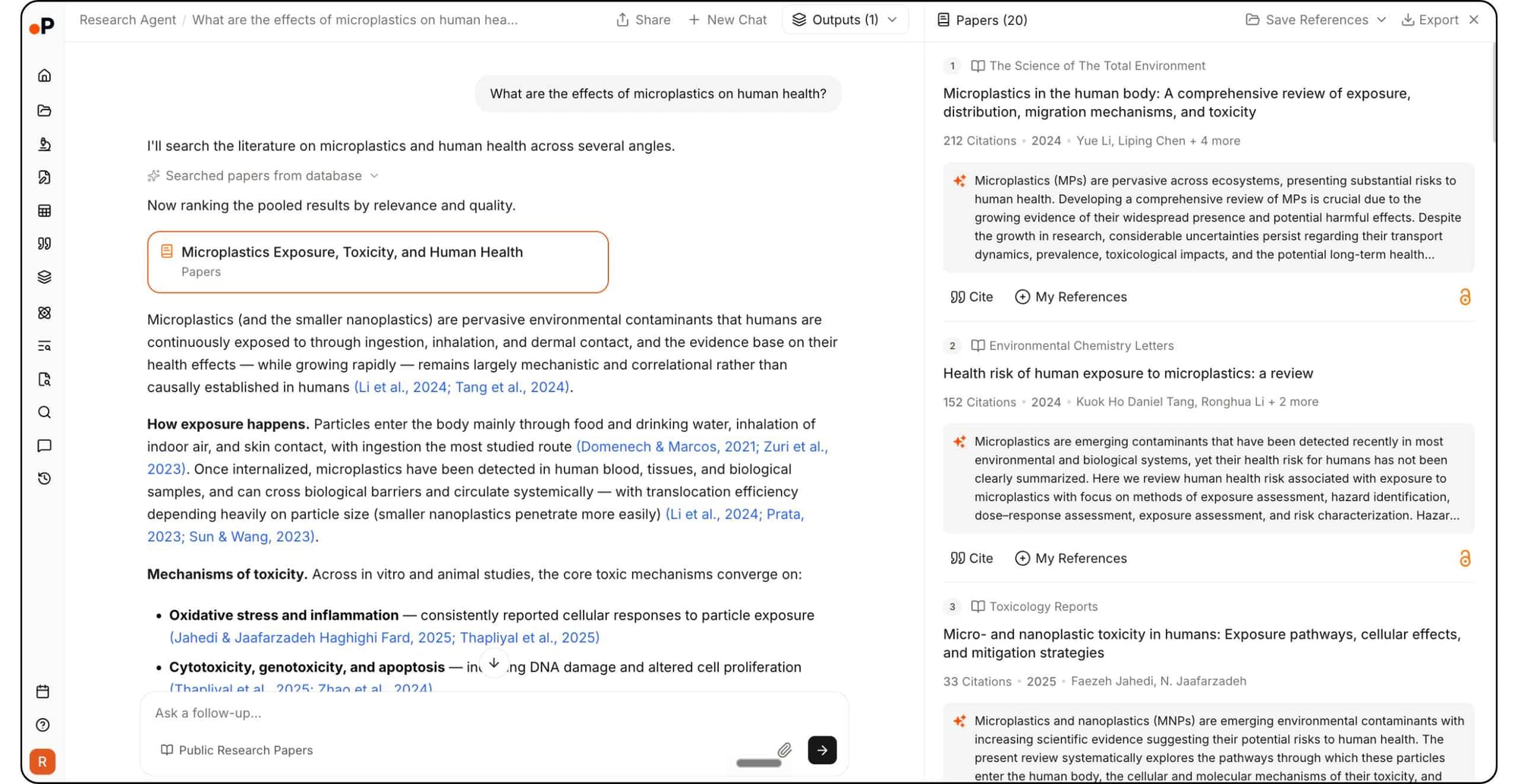The image size is (1518, 784).
Task: Open the calendar icon in sidebar
Action: click(x=43, y=691)
